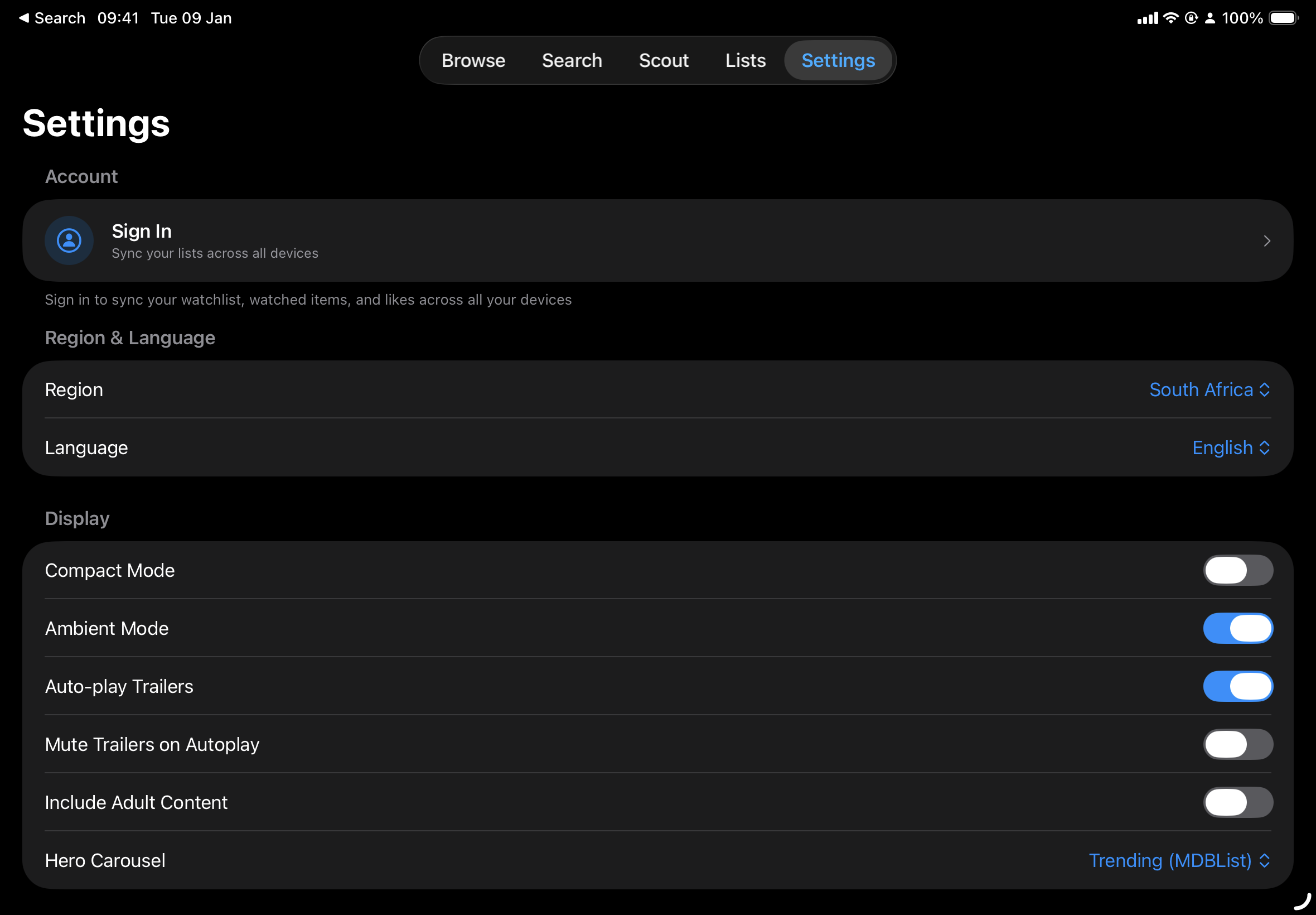Enable Compact Mode
1316x915 pixels.
(1238, 570)
